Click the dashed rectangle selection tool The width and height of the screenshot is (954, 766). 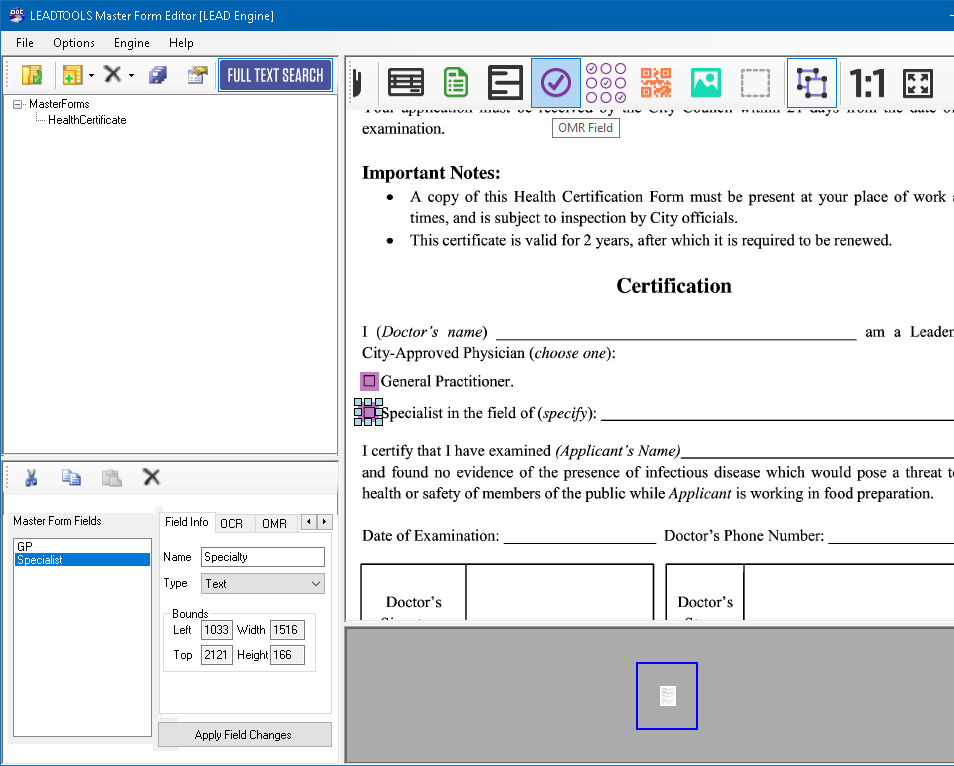click(755, 83)
